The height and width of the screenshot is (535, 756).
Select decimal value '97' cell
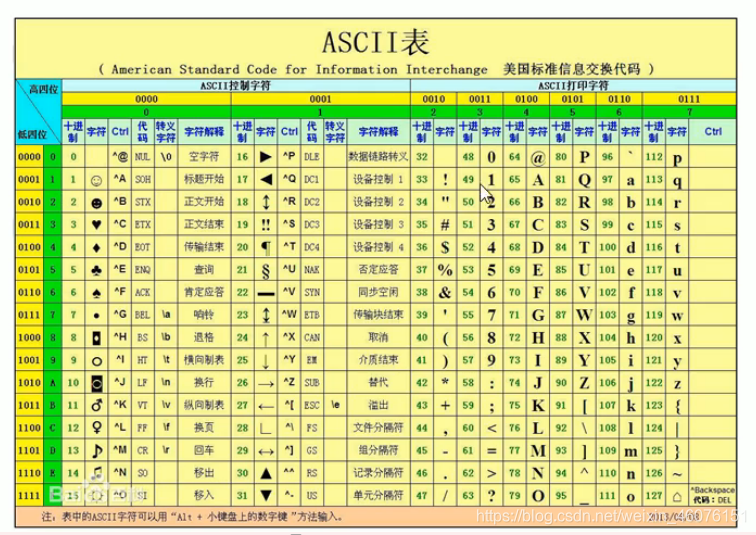(607, 180)
